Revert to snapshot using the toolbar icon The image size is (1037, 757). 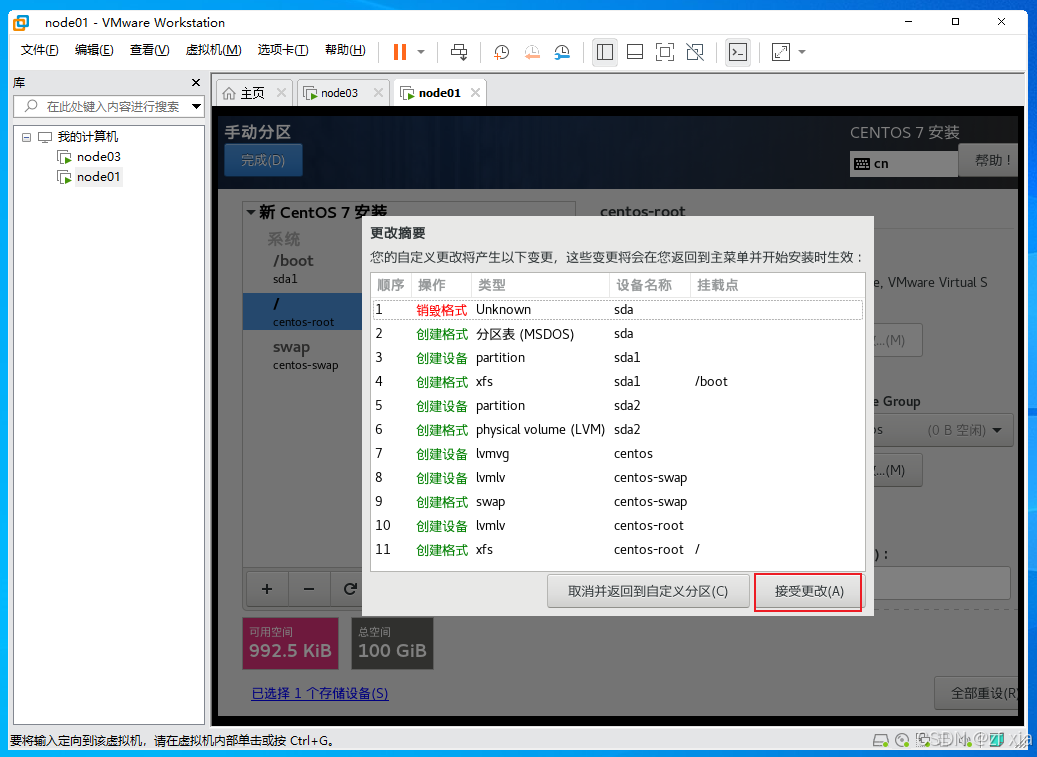[x=532, y=52]
